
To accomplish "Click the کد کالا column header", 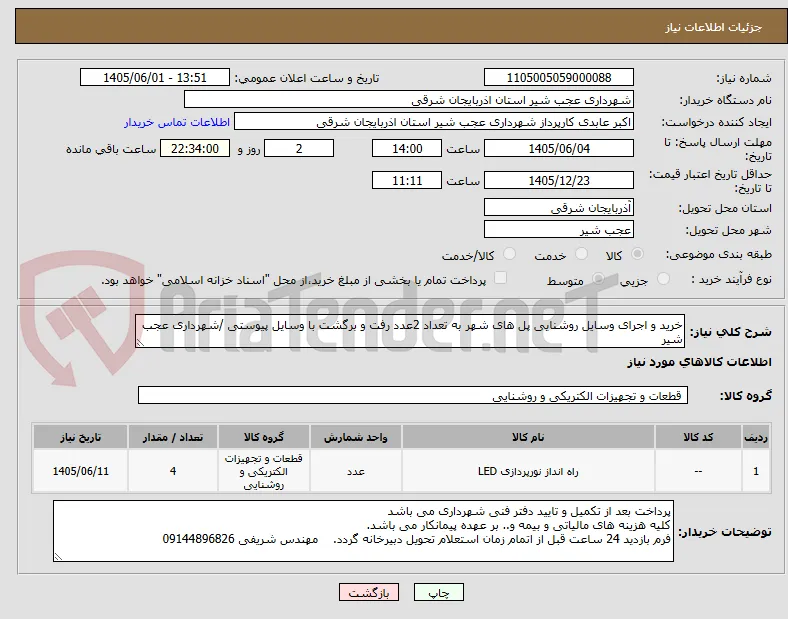I will pyautogui.click(x=698, y=437).
